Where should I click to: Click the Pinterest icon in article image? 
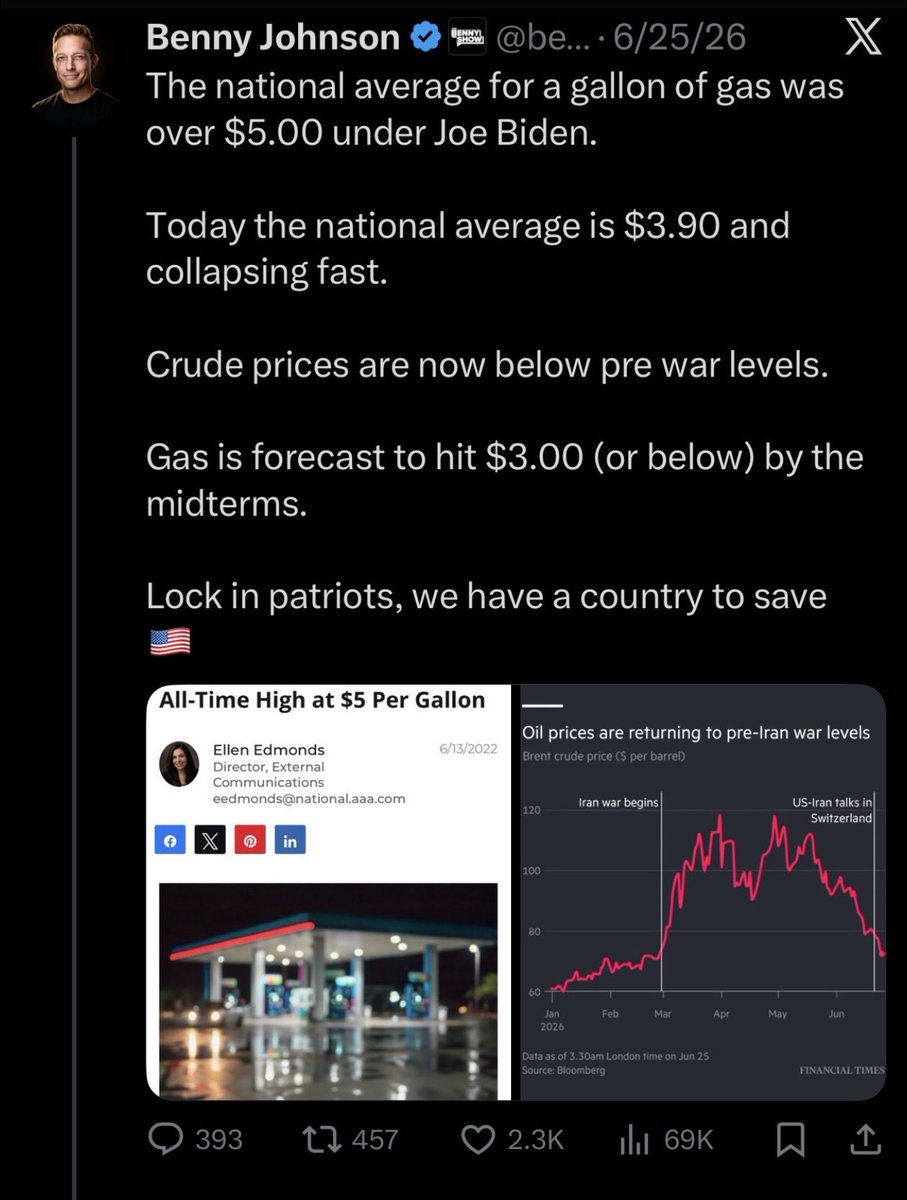pos(250,841)
